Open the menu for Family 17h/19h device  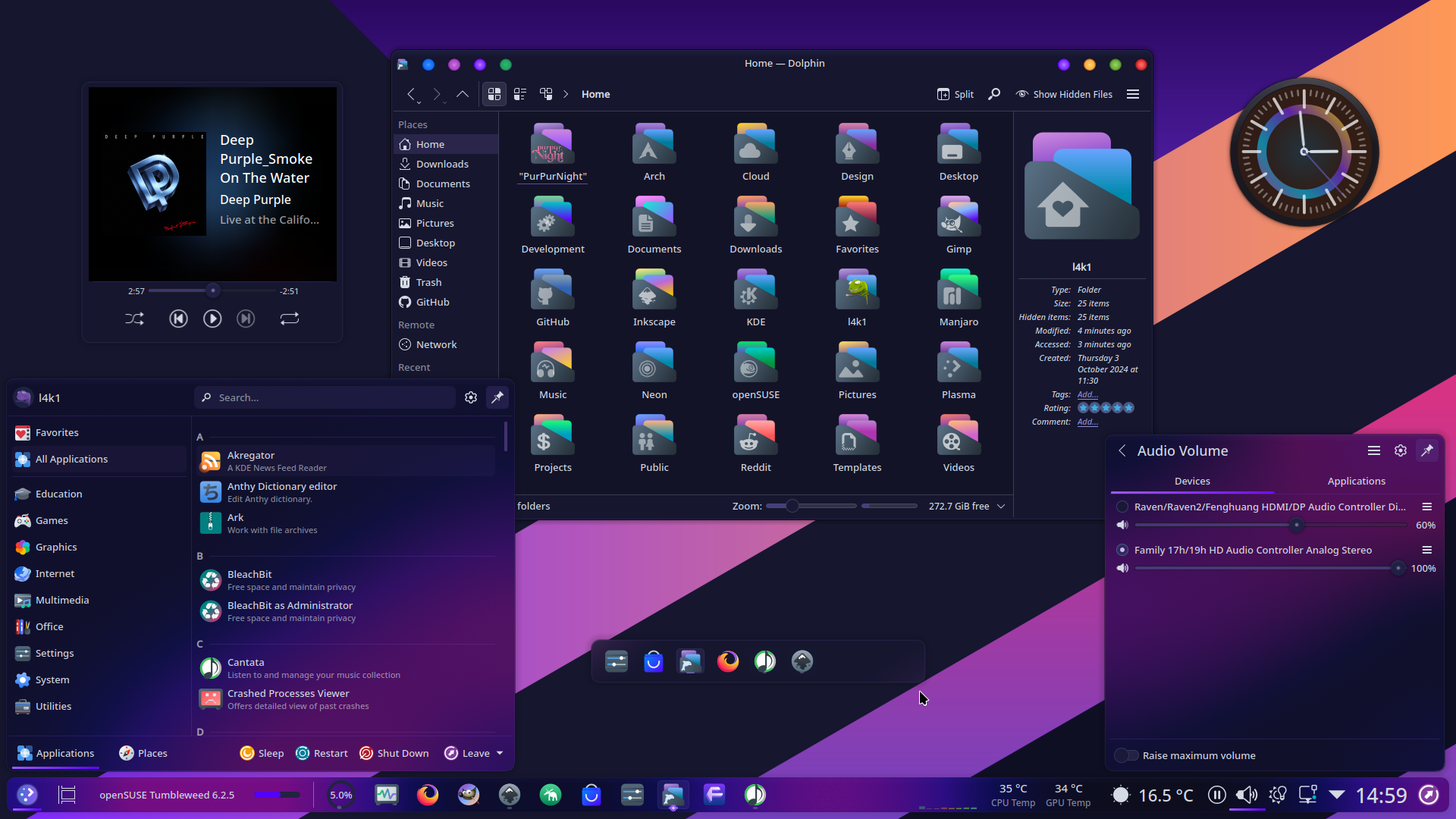[x=1426, y=550]
